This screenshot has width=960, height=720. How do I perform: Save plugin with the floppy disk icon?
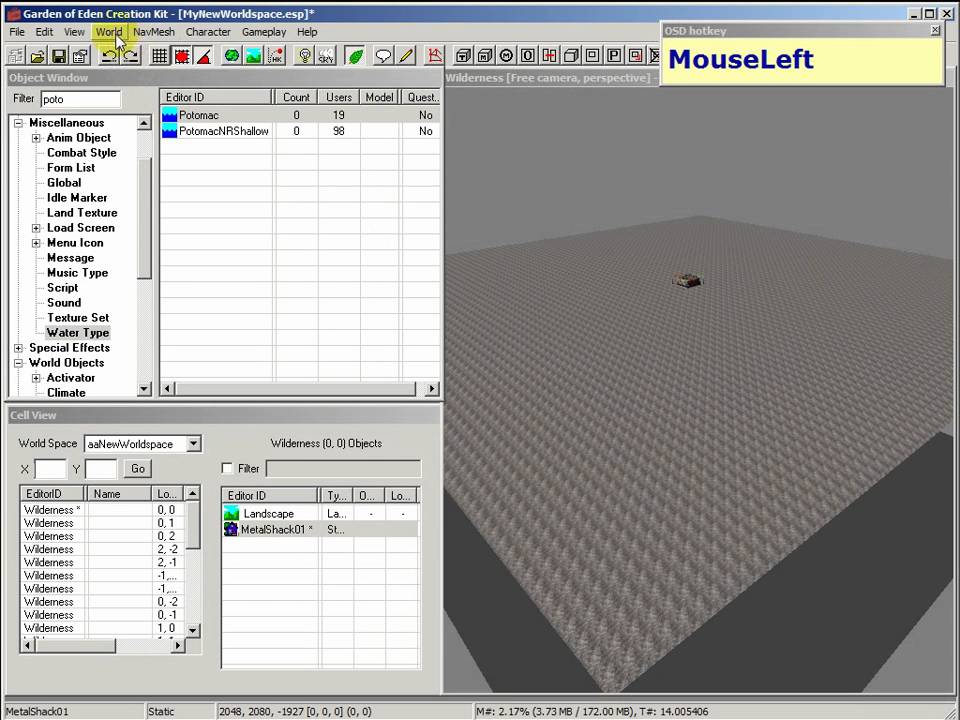(x=59, y=56)
